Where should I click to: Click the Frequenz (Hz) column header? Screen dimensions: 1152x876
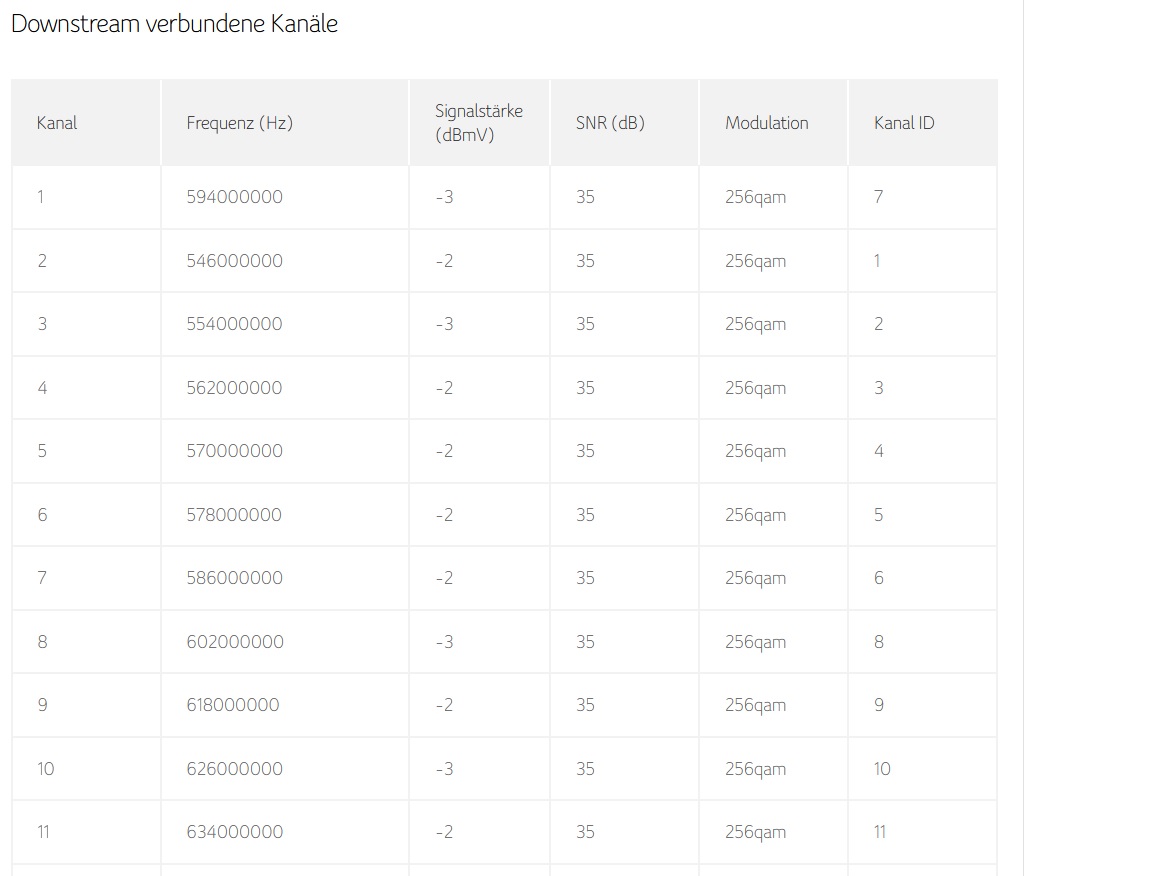tap(239, 123)
